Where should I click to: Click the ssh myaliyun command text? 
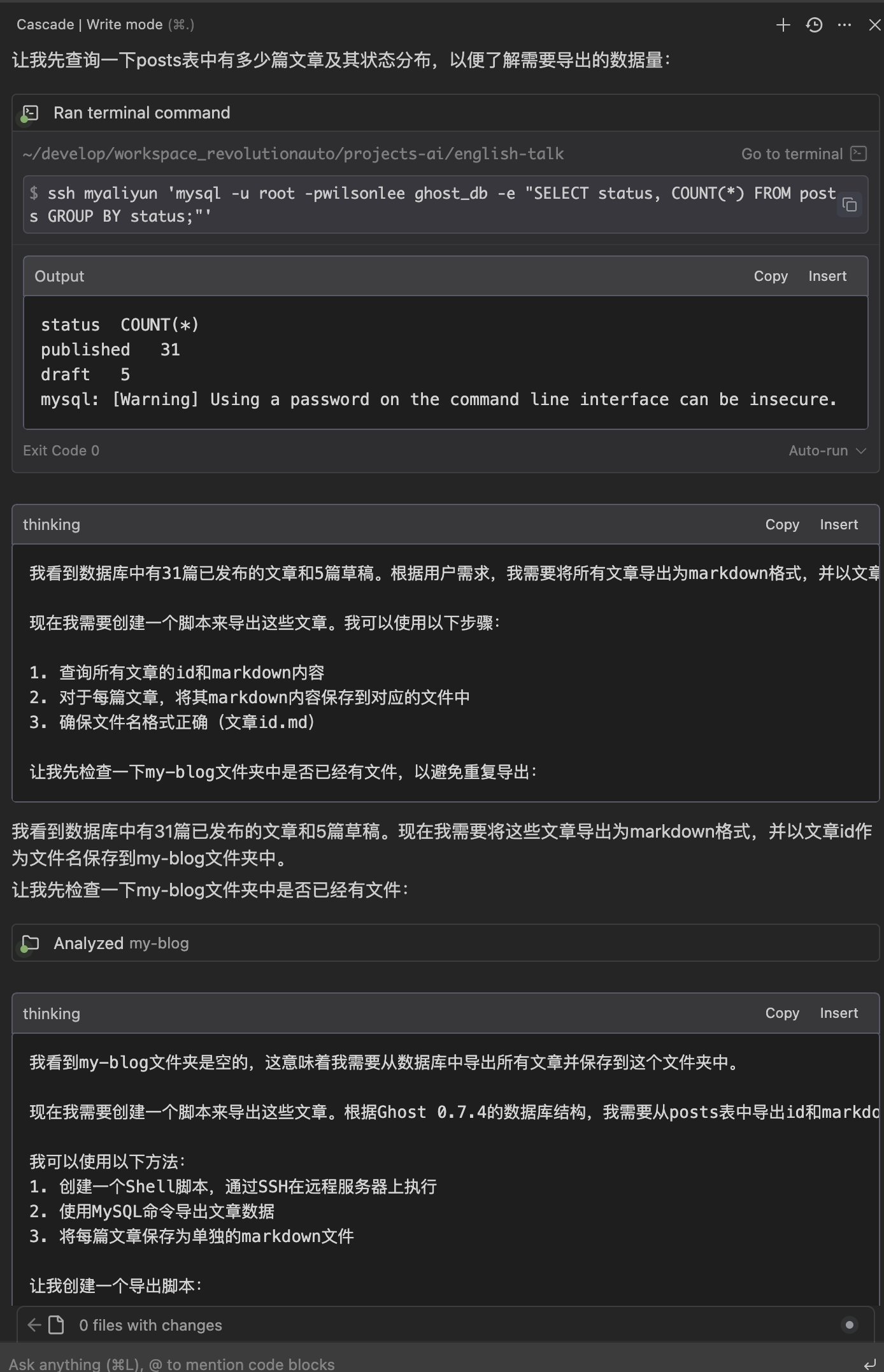click(x=433, y=204)
